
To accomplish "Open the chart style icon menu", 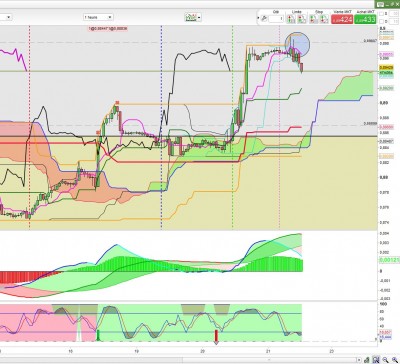I will click(191, 17).
